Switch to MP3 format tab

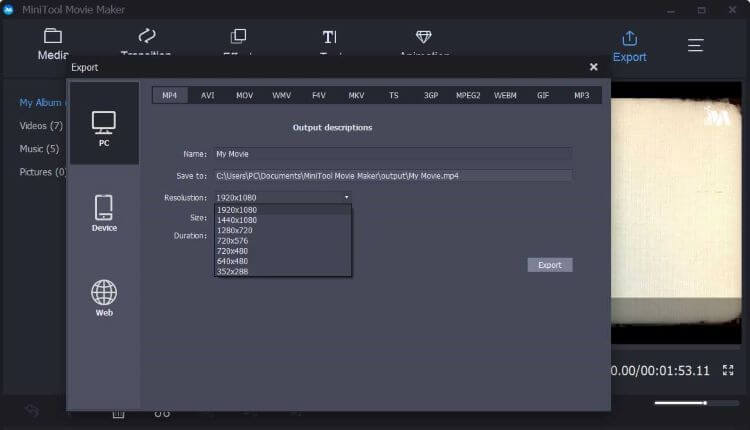(x=582, y=95)
